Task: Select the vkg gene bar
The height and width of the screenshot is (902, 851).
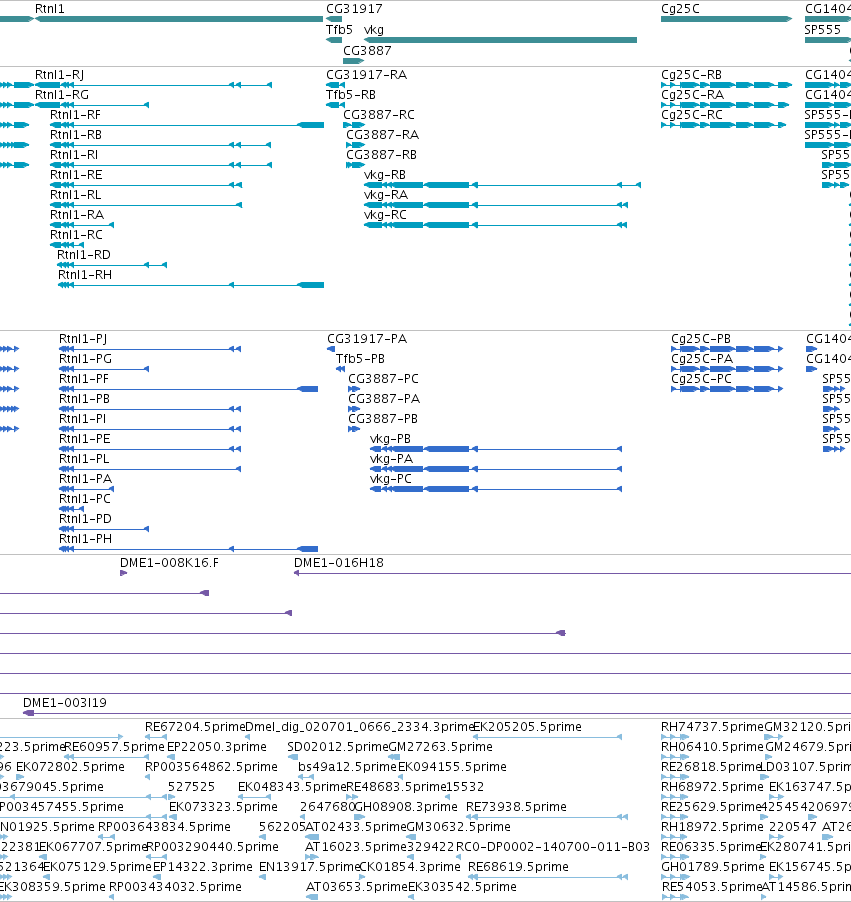Action: tap(501, 40)
